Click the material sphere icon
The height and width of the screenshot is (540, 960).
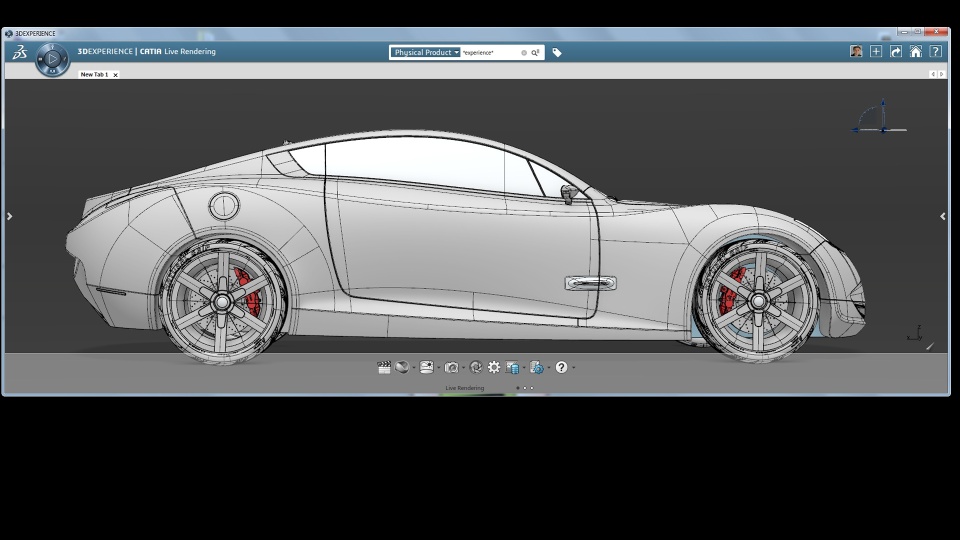(x=402, y=367)
